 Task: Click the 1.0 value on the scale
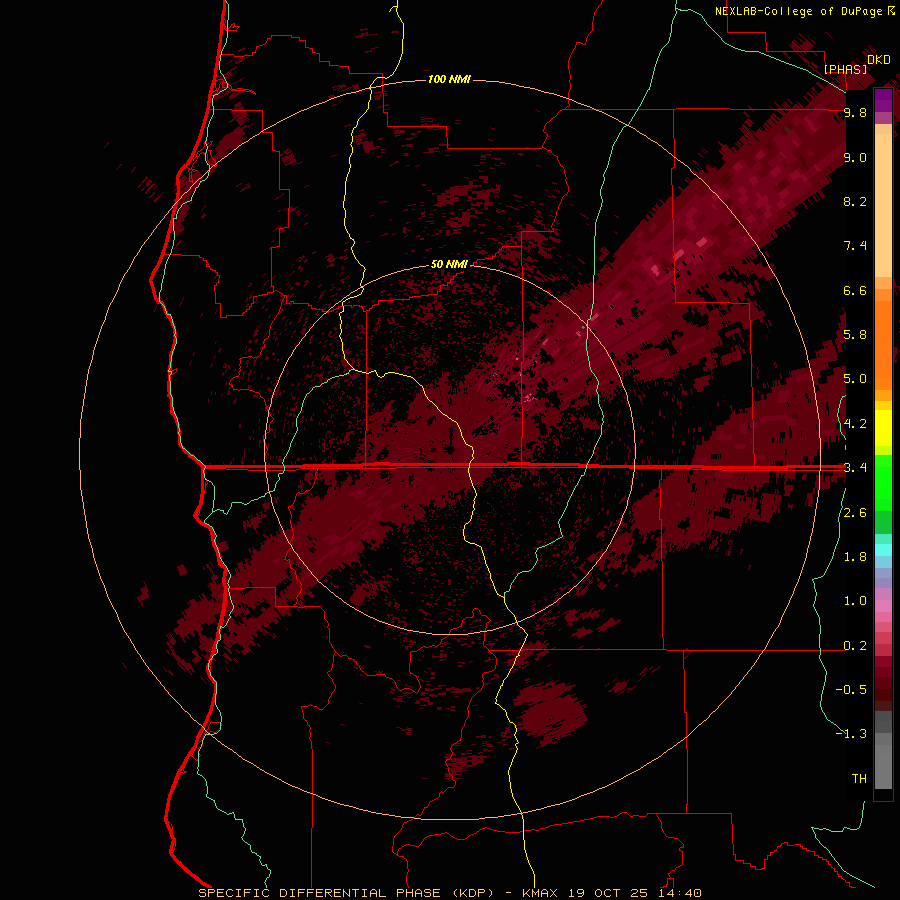pos(855,601)
